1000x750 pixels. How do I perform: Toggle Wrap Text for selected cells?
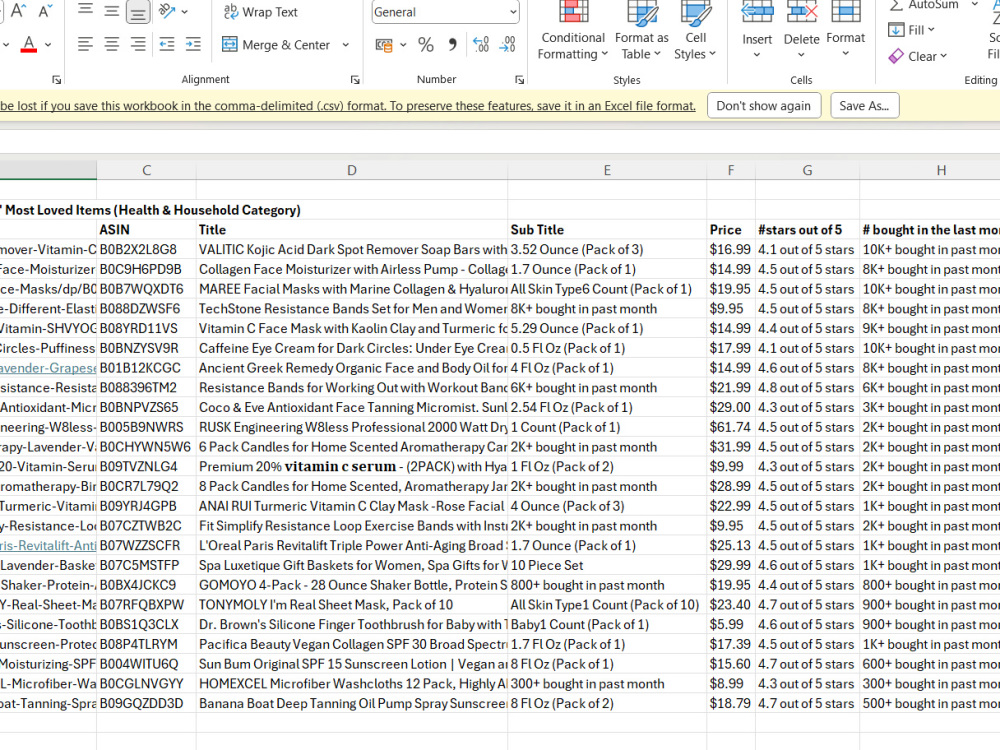click(260, 11)
